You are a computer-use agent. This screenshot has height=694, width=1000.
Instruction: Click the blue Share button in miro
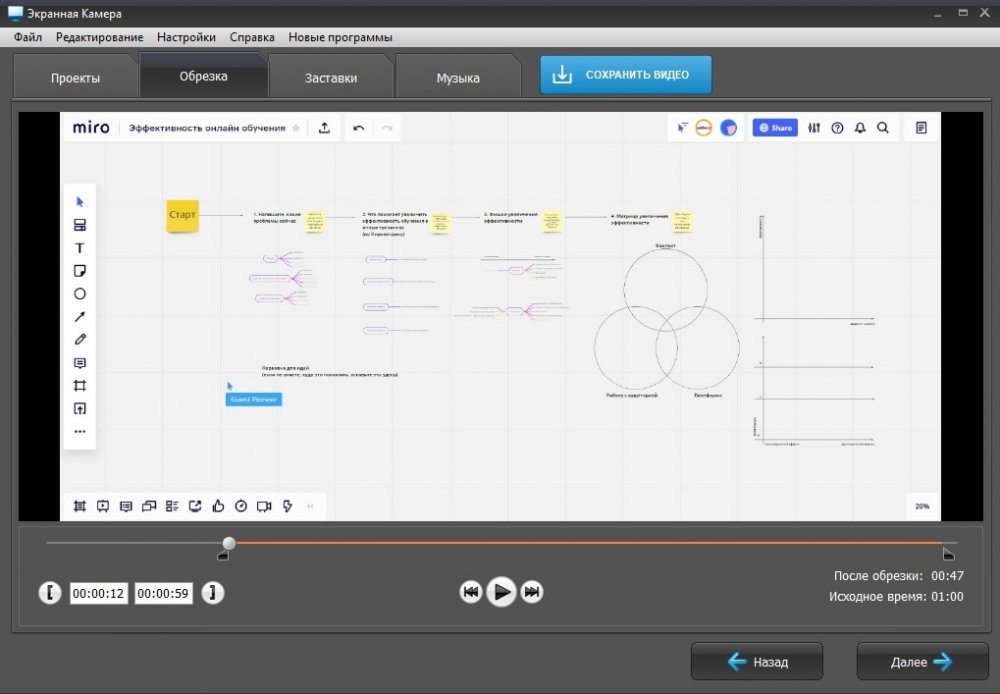tap(775, 128)
